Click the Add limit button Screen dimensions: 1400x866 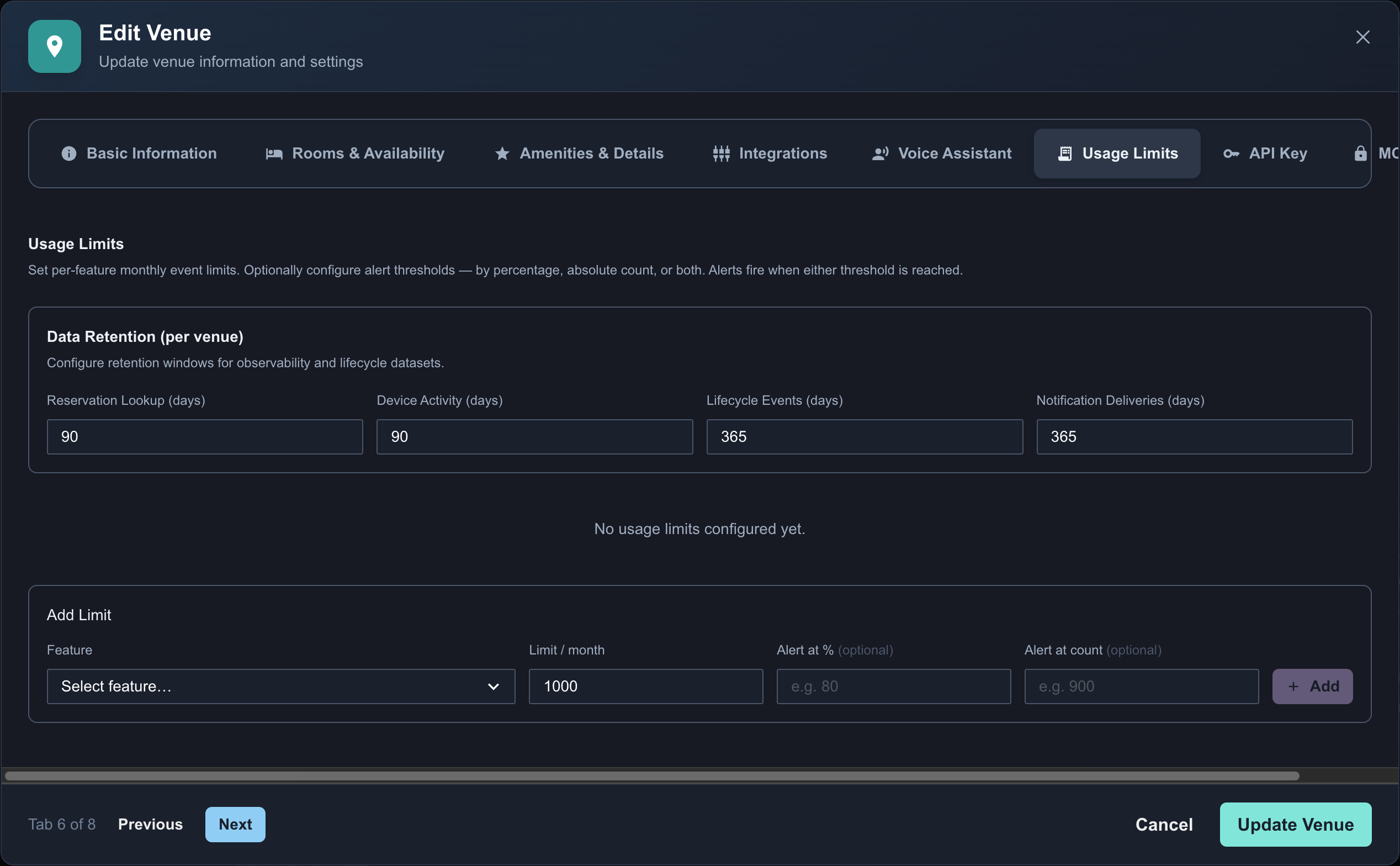click(1312, 686)
